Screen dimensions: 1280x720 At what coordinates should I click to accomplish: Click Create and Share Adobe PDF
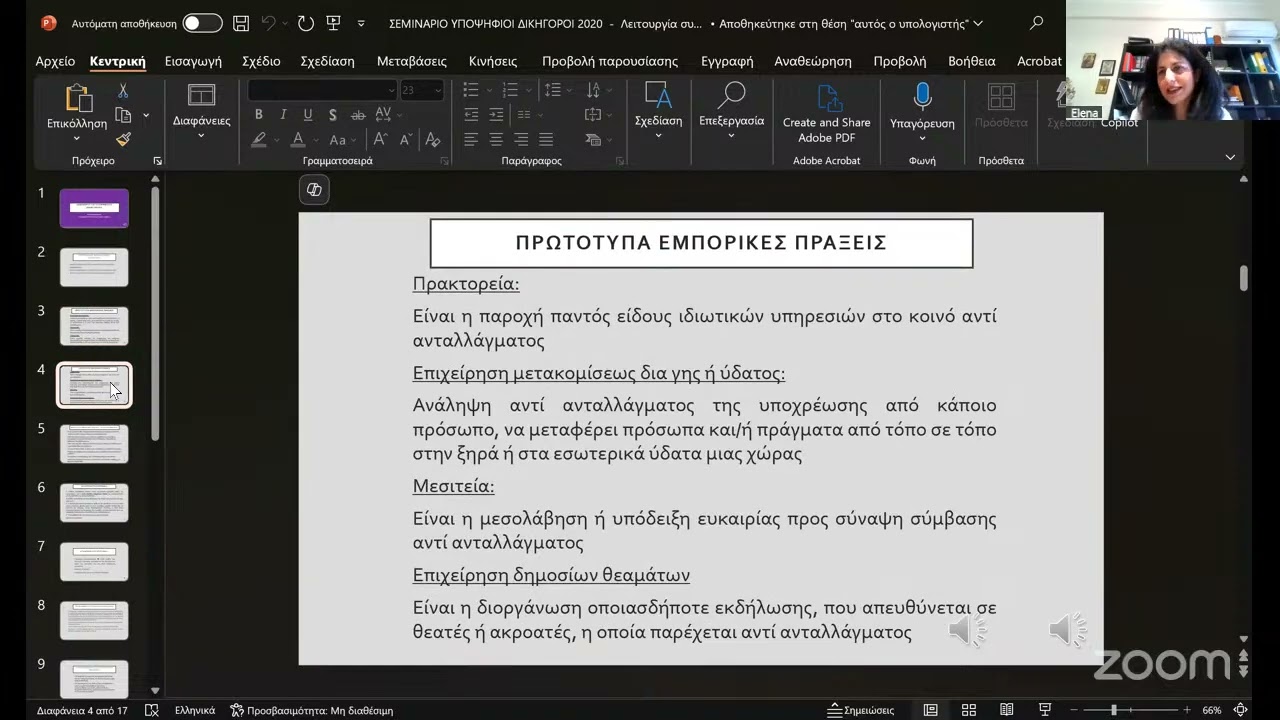827,113
